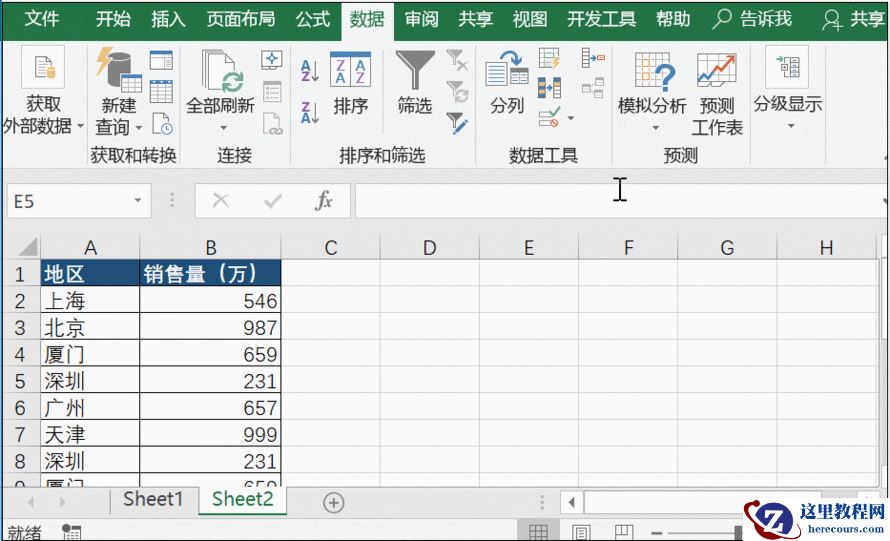Click the connection Properties icon
The image size is (890, 541).
(x=272, y=91)
